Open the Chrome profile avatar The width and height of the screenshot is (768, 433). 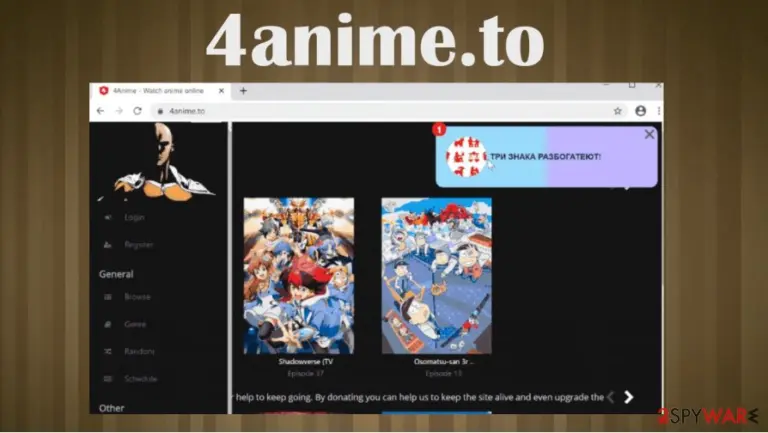pos(640,111)
